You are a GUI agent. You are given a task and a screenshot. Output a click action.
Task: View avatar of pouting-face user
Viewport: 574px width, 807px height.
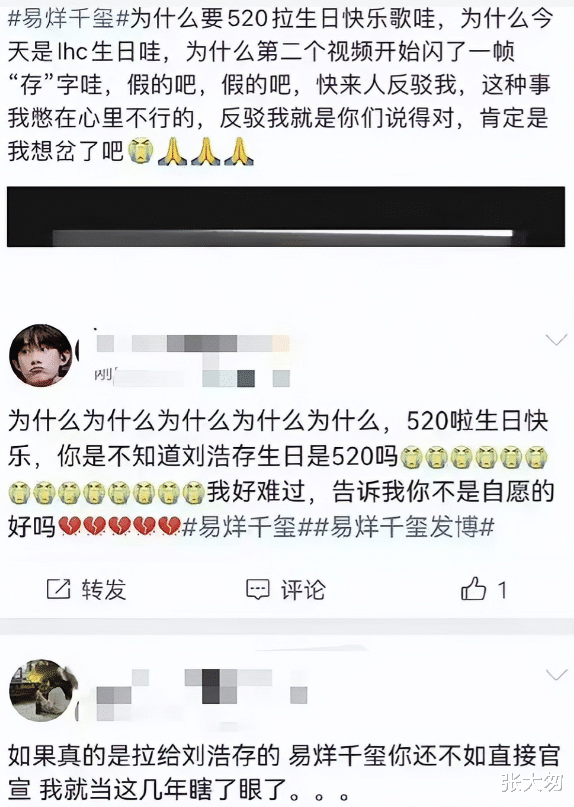[41, 355]
